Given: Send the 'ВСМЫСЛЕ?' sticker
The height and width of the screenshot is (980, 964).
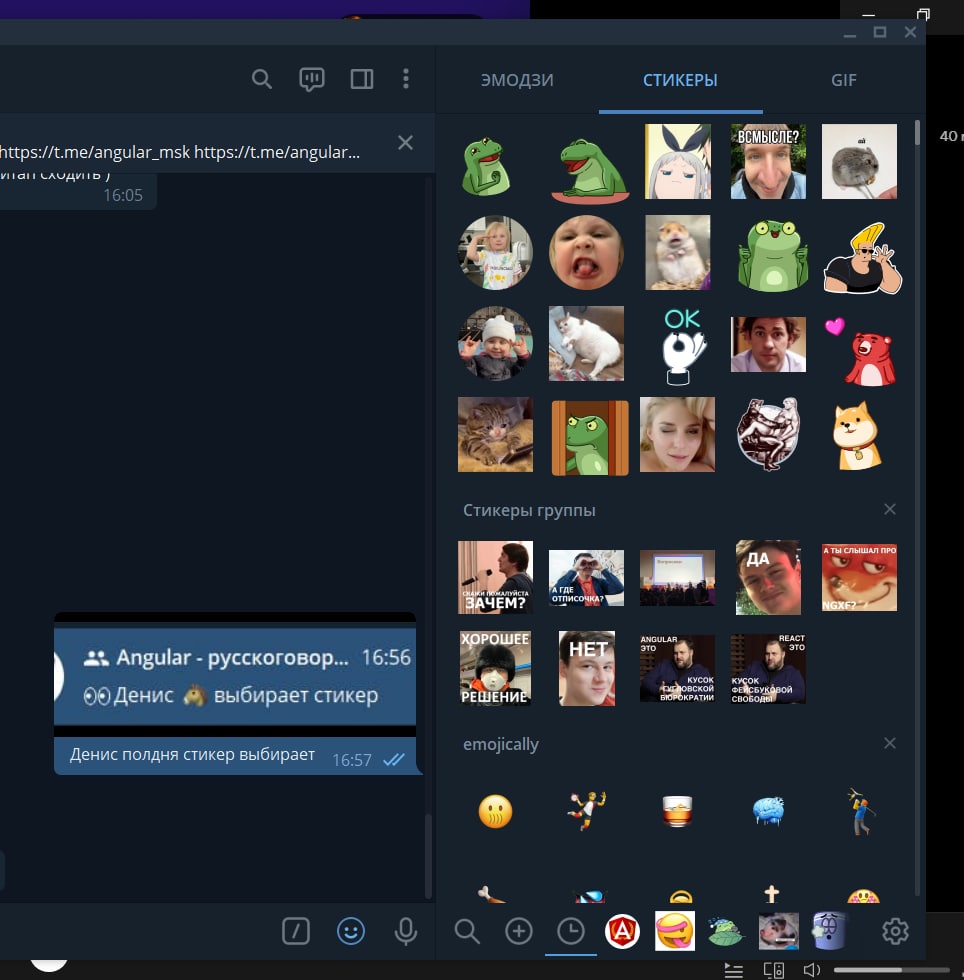Looking at the screenshot, I should click(x=768, y=161).
